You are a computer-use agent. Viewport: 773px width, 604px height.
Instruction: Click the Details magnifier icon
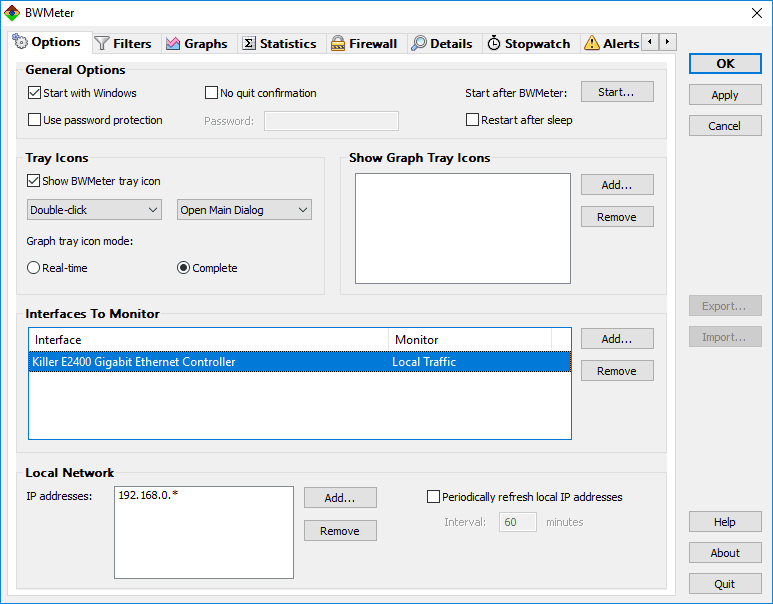[419, 43]
